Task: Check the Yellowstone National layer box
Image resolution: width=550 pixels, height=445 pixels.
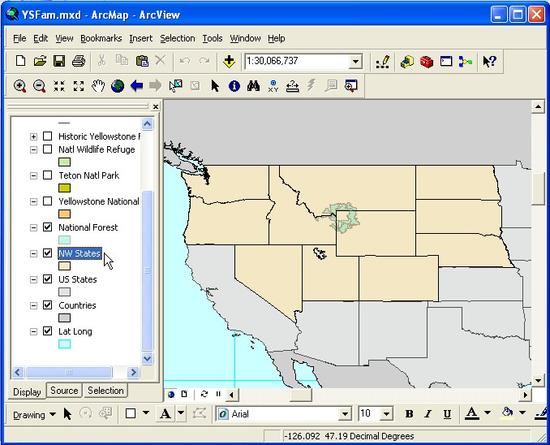Action: pos(47,201)
